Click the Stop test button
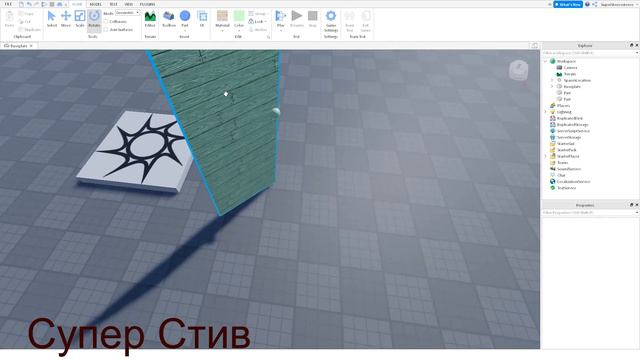Viewport: 640px width, 360px height. pyautogui.click(x=313, y=19)
